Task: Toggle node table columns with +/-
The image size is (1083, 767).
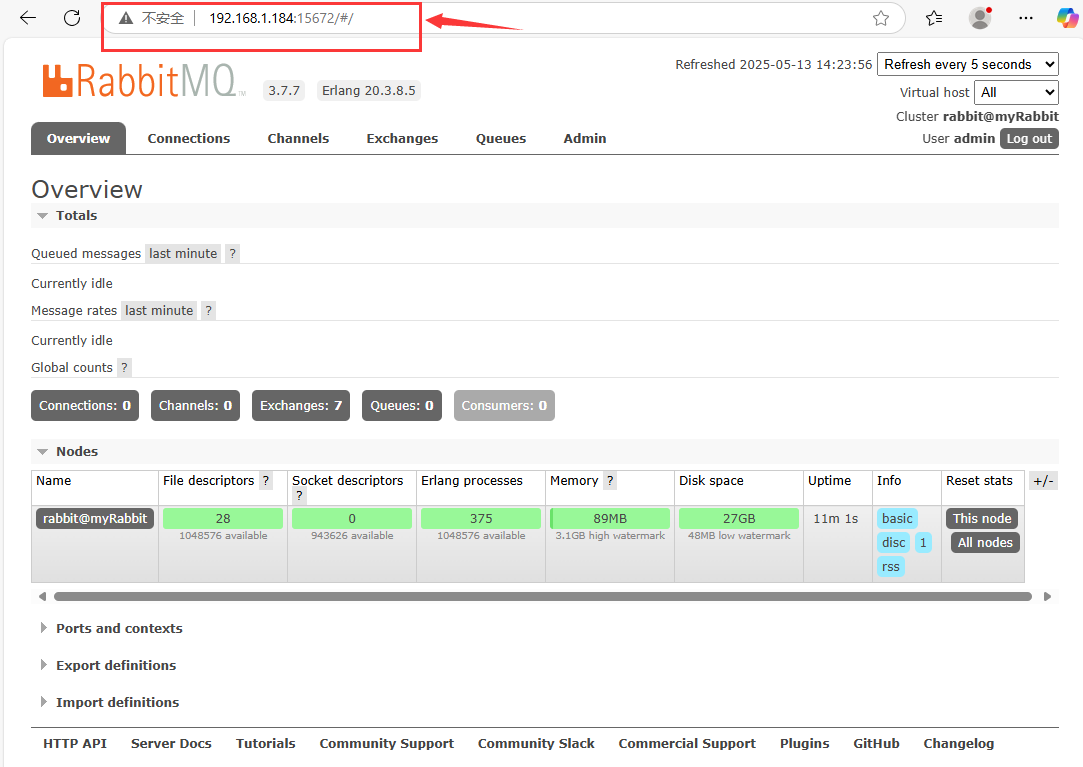Action: 1043,481
